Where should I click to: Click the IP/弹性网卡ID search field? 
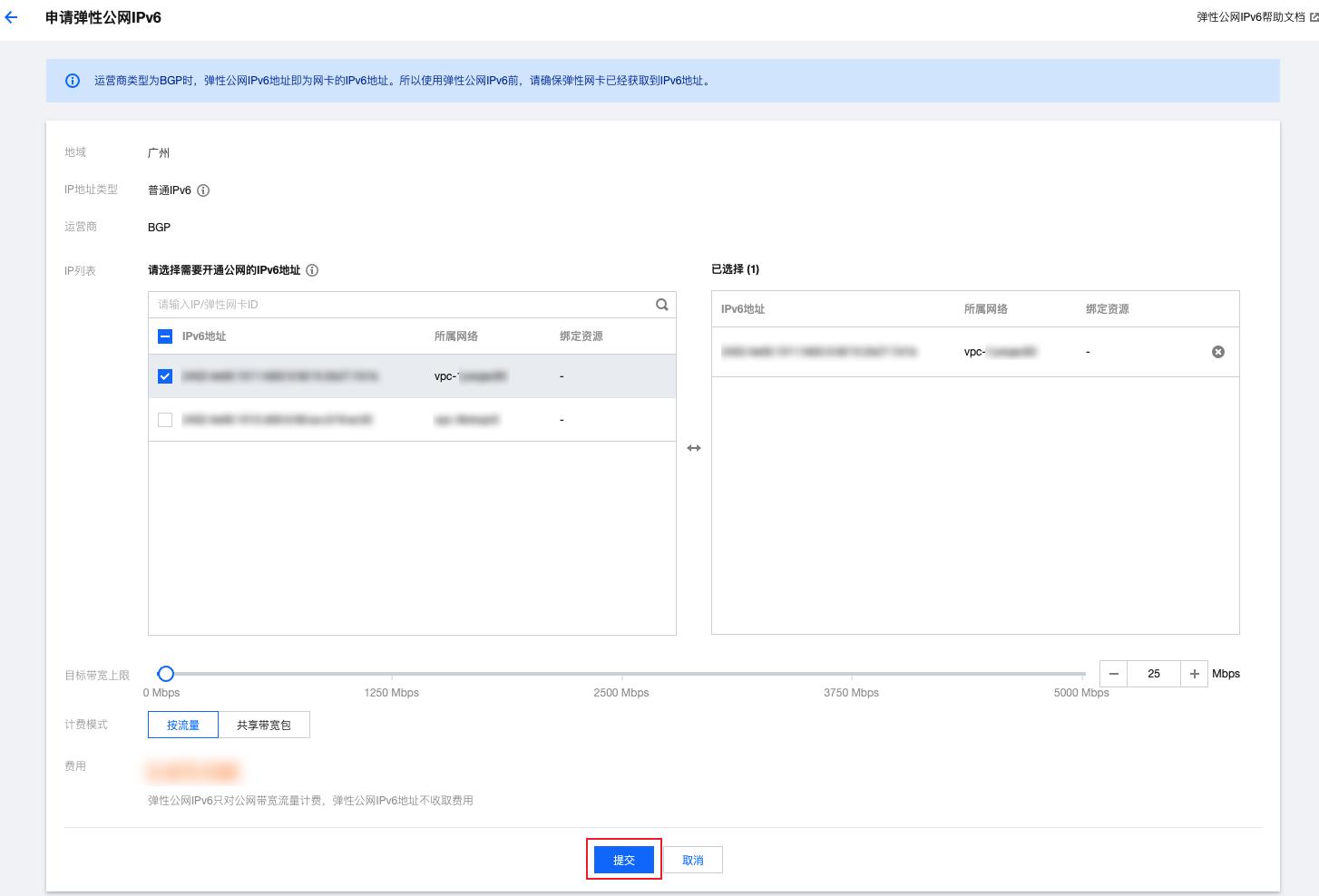tap(399, 305)
